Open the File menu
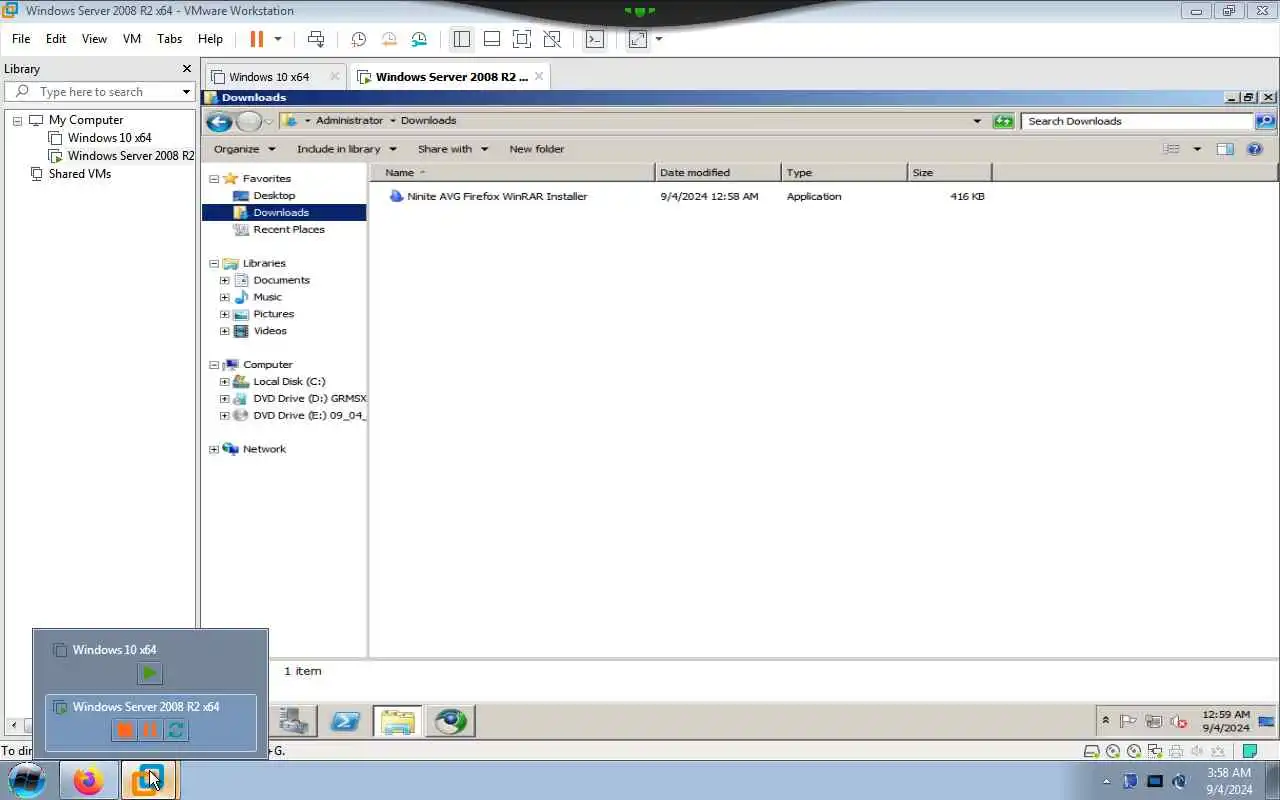This screenshot has width=1280, height=800. tap(21, 39)
